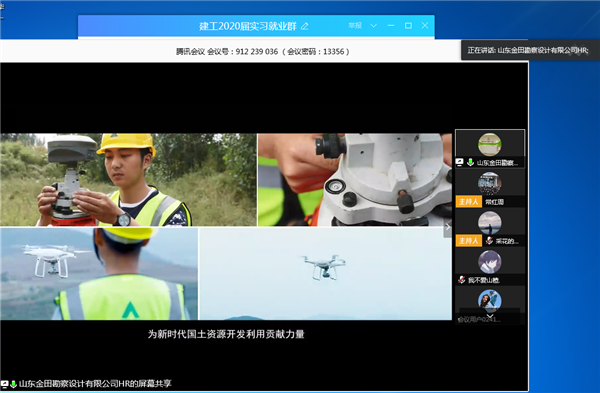Click the 主持人 badge next to 常红雨

point(468,202)
